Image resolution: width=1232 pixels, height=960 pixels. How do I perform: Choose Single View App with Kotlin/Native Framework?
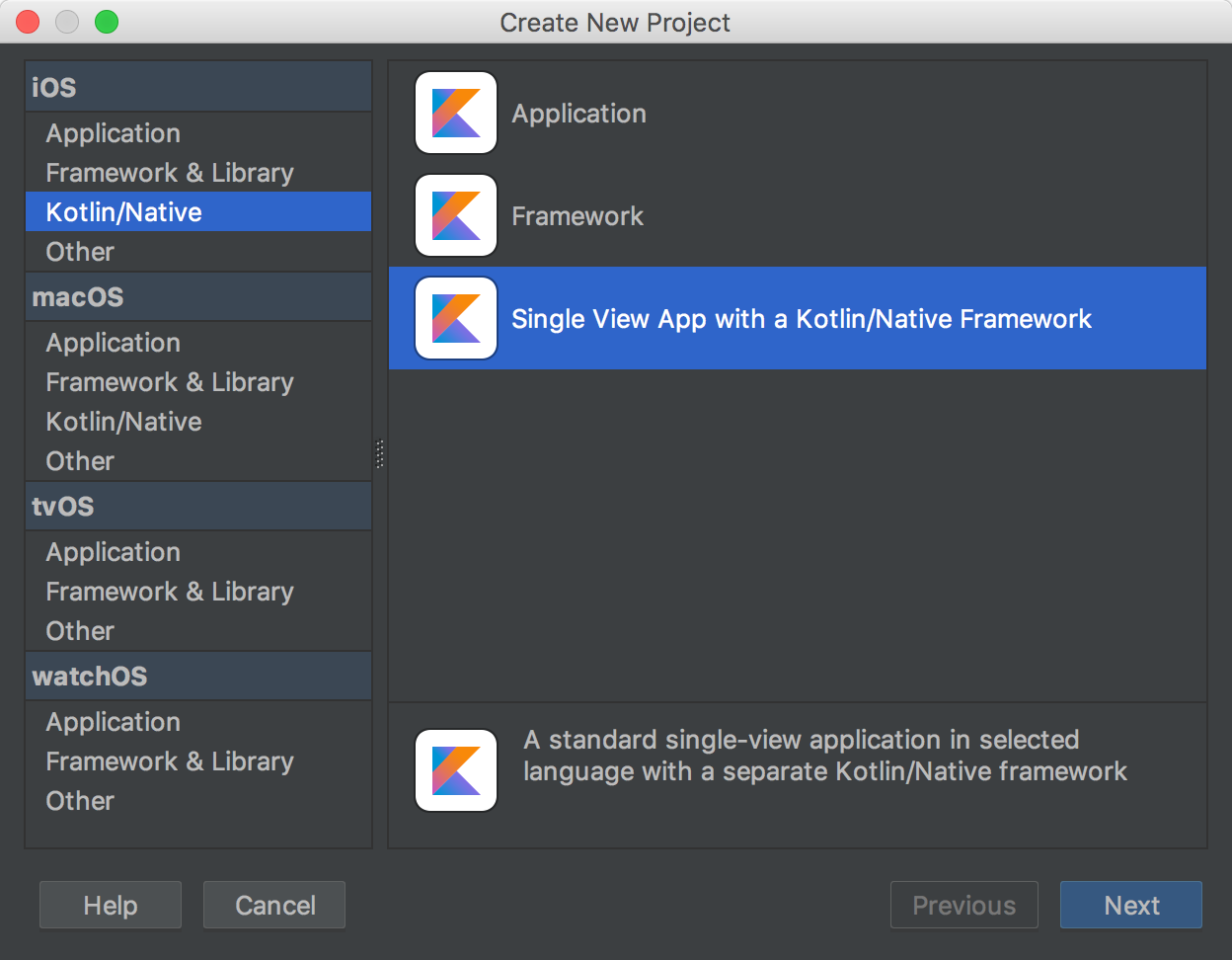pyautogui.click(x=798, y=318)
